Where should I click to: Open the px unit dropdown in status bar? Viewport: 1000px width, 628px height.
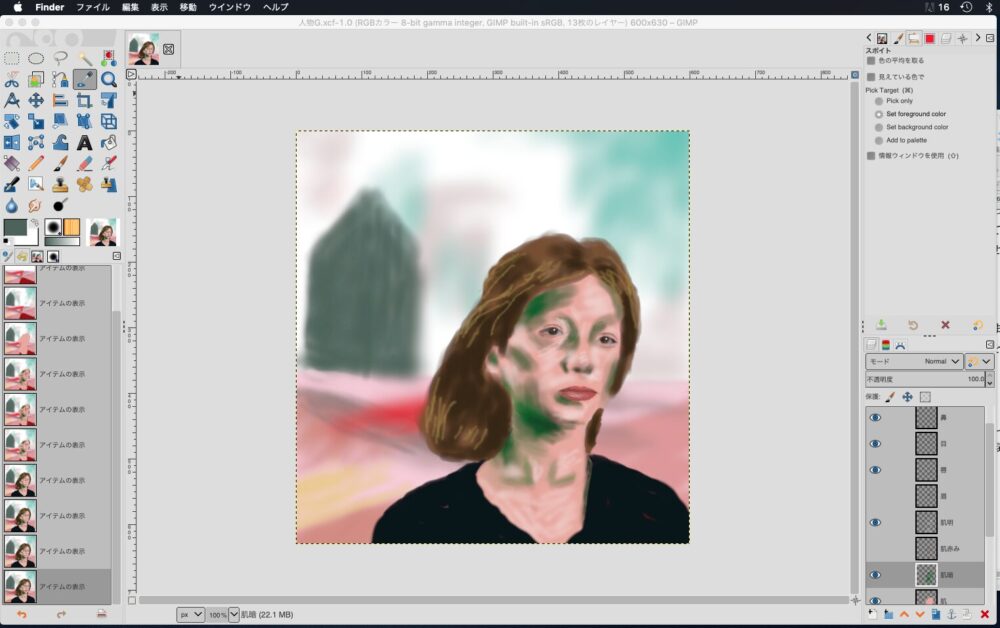191,614
